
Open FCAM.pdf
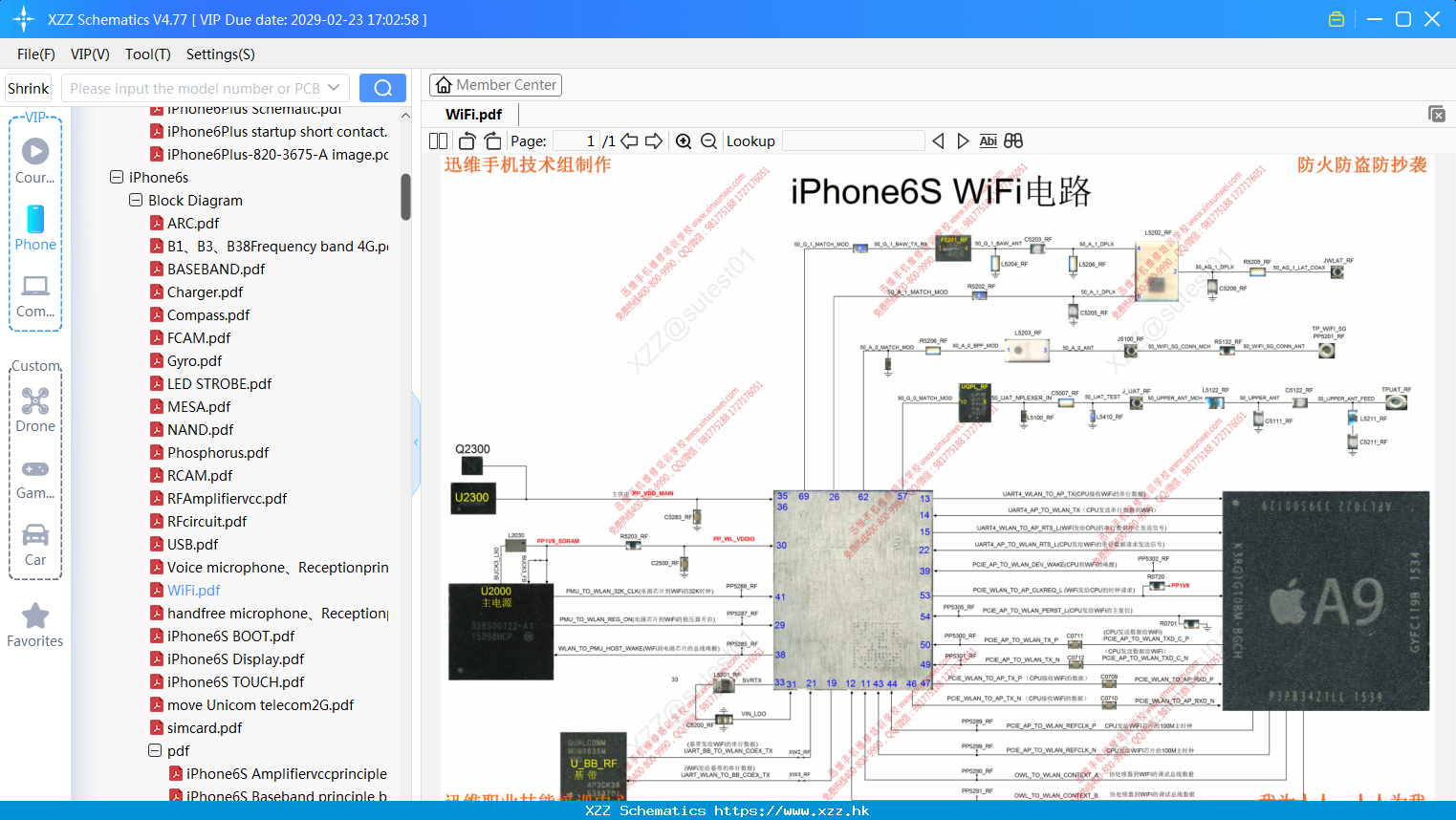click(199, 337)
